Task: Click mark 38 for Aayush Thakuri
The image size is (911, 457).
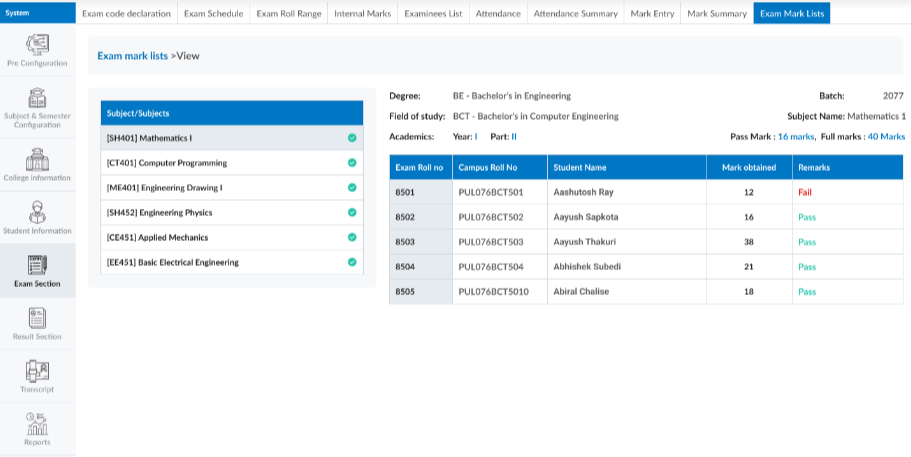Action: tap(749, 242)
